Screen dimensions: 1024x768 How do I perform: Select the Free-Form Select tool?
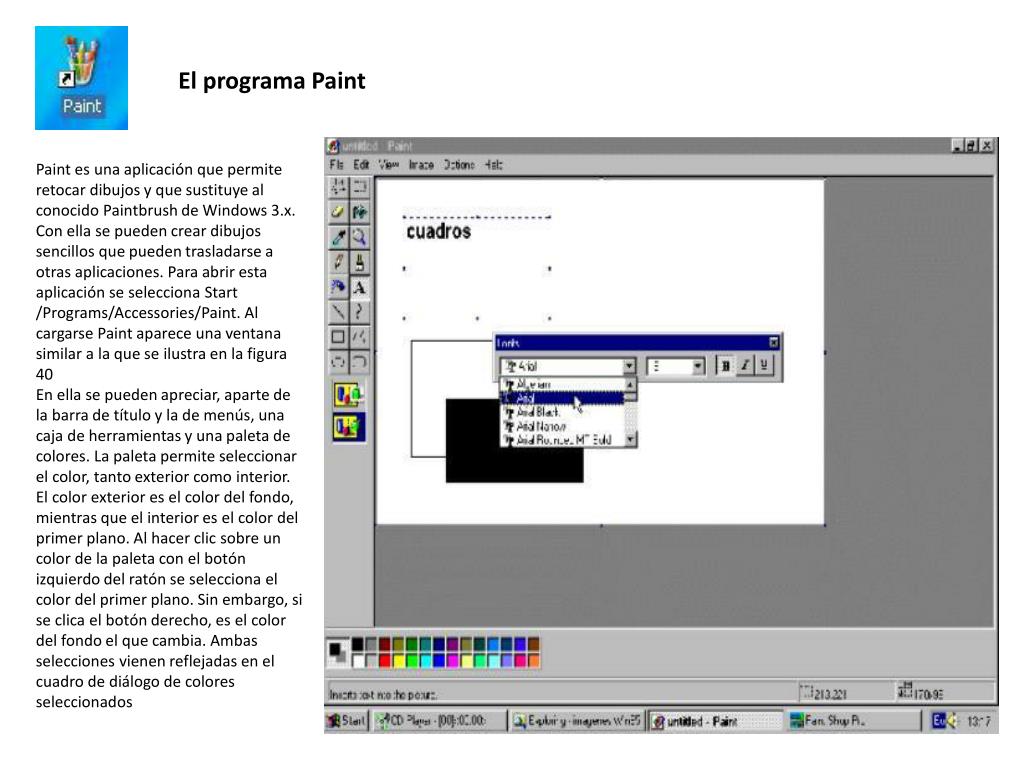338,187
